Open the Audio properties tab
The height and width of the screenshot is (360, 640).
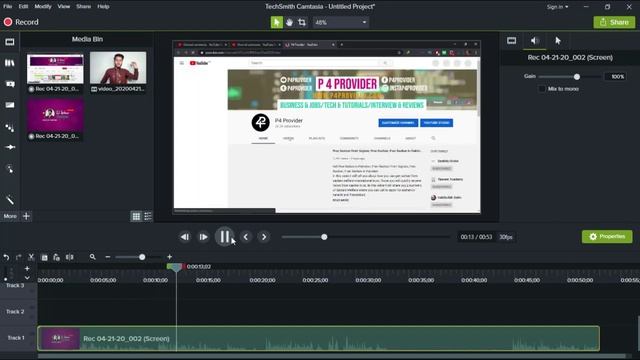(534, 41)
